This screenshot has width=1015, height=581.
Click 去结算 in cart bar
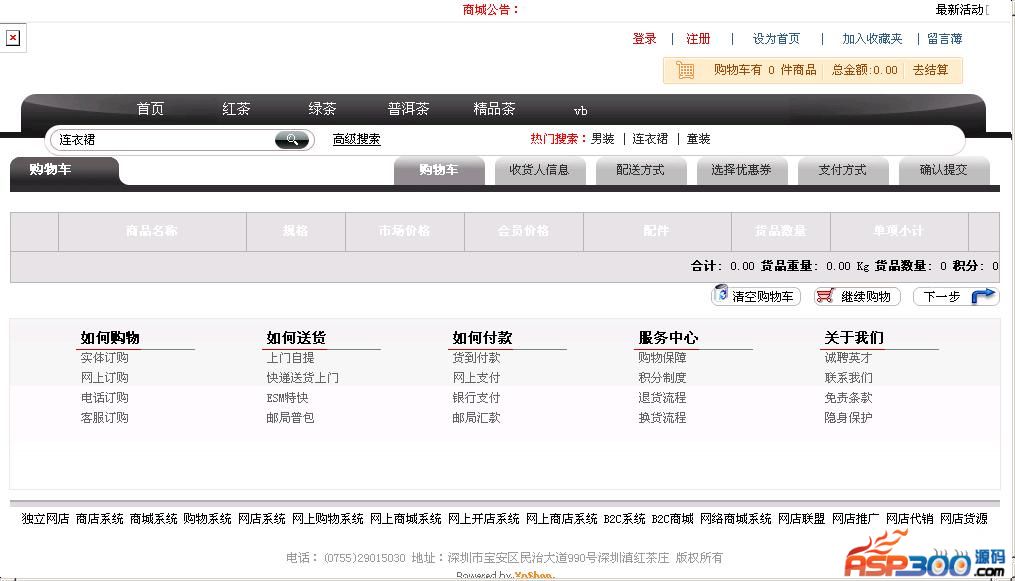pyautogui.click(x=930, y=70)
